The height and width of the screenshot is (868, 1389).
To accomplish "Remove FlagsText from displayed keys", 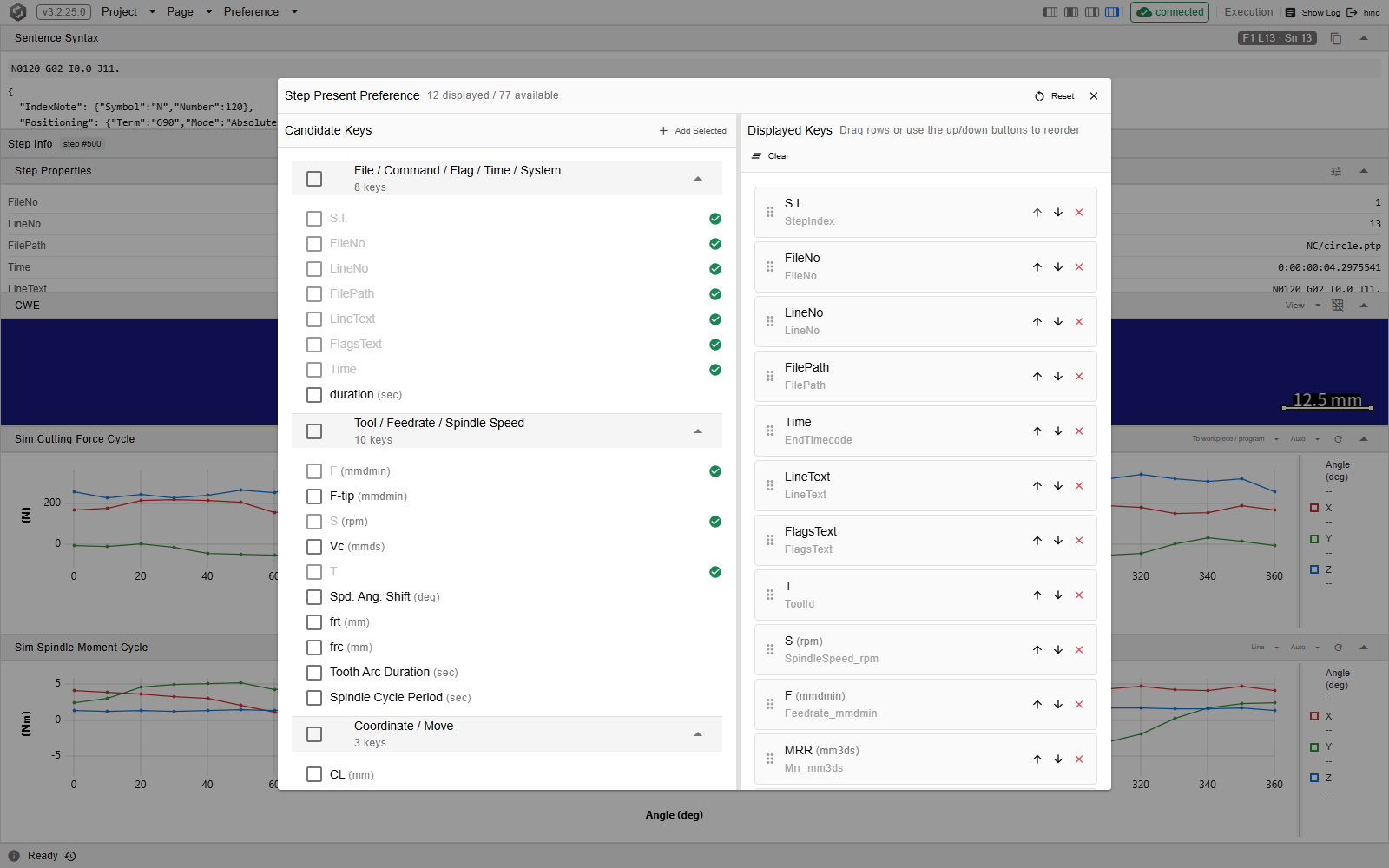I will [1079, 541].
